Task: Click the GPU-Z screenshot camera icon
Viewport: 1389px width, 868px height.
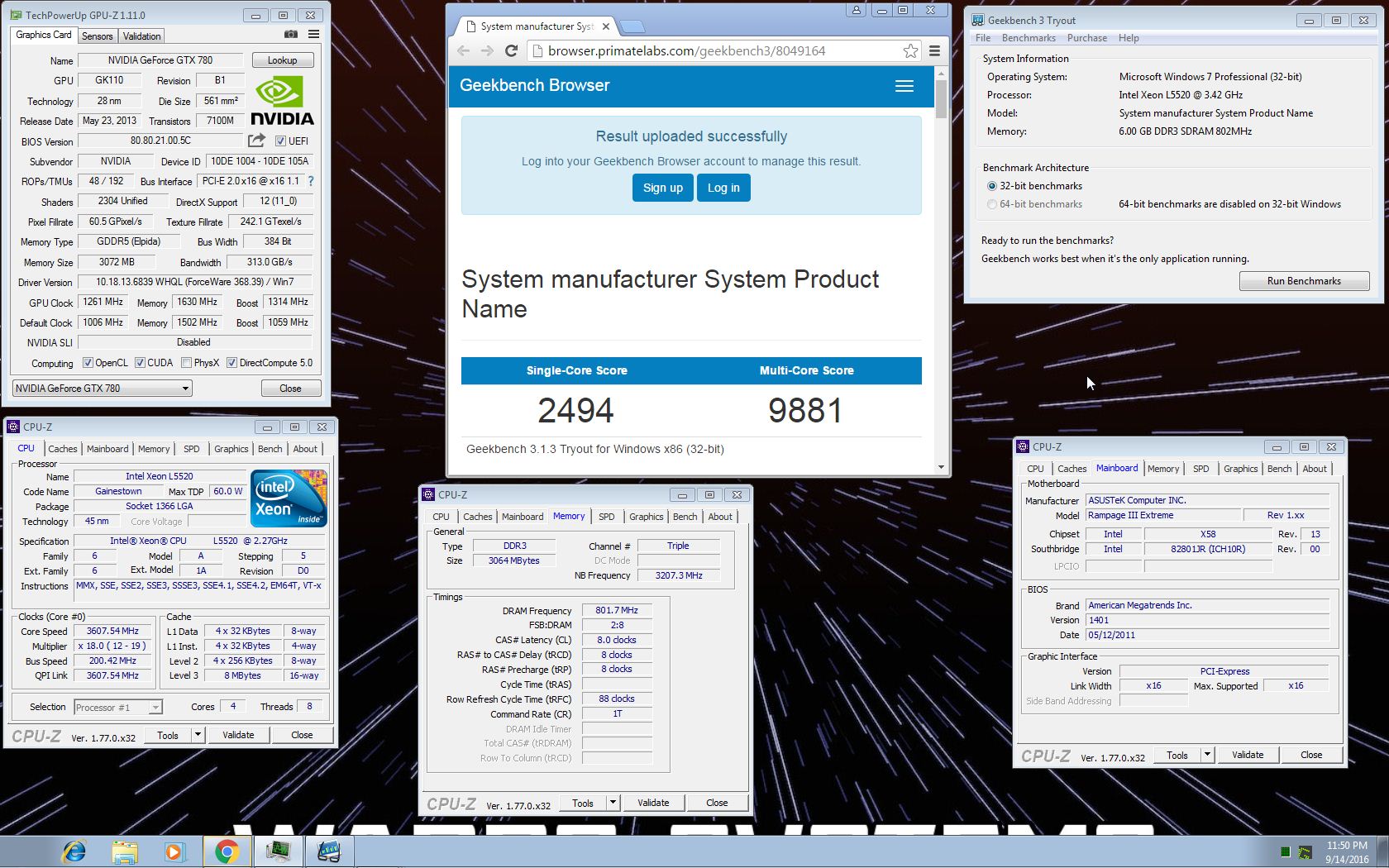Action: click(291, 35)
